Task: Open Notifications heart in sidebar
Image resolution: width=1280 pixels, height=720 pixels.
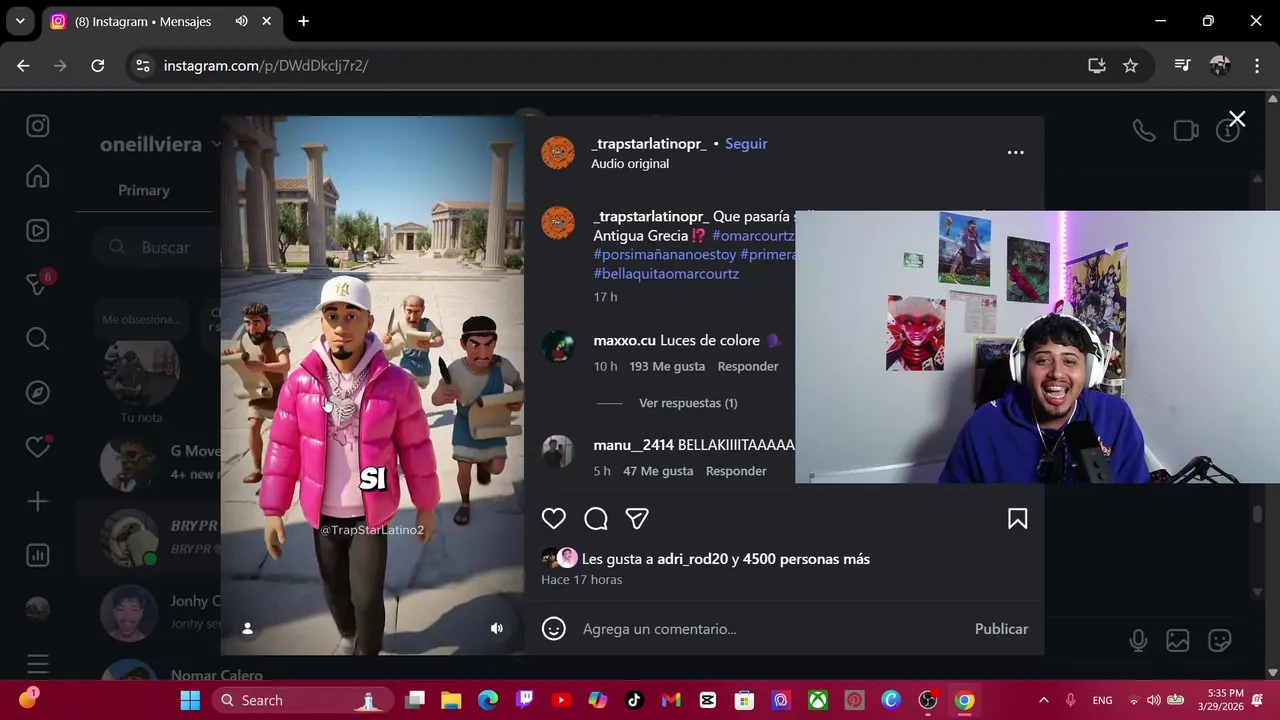Action: [x=38, y=447]
